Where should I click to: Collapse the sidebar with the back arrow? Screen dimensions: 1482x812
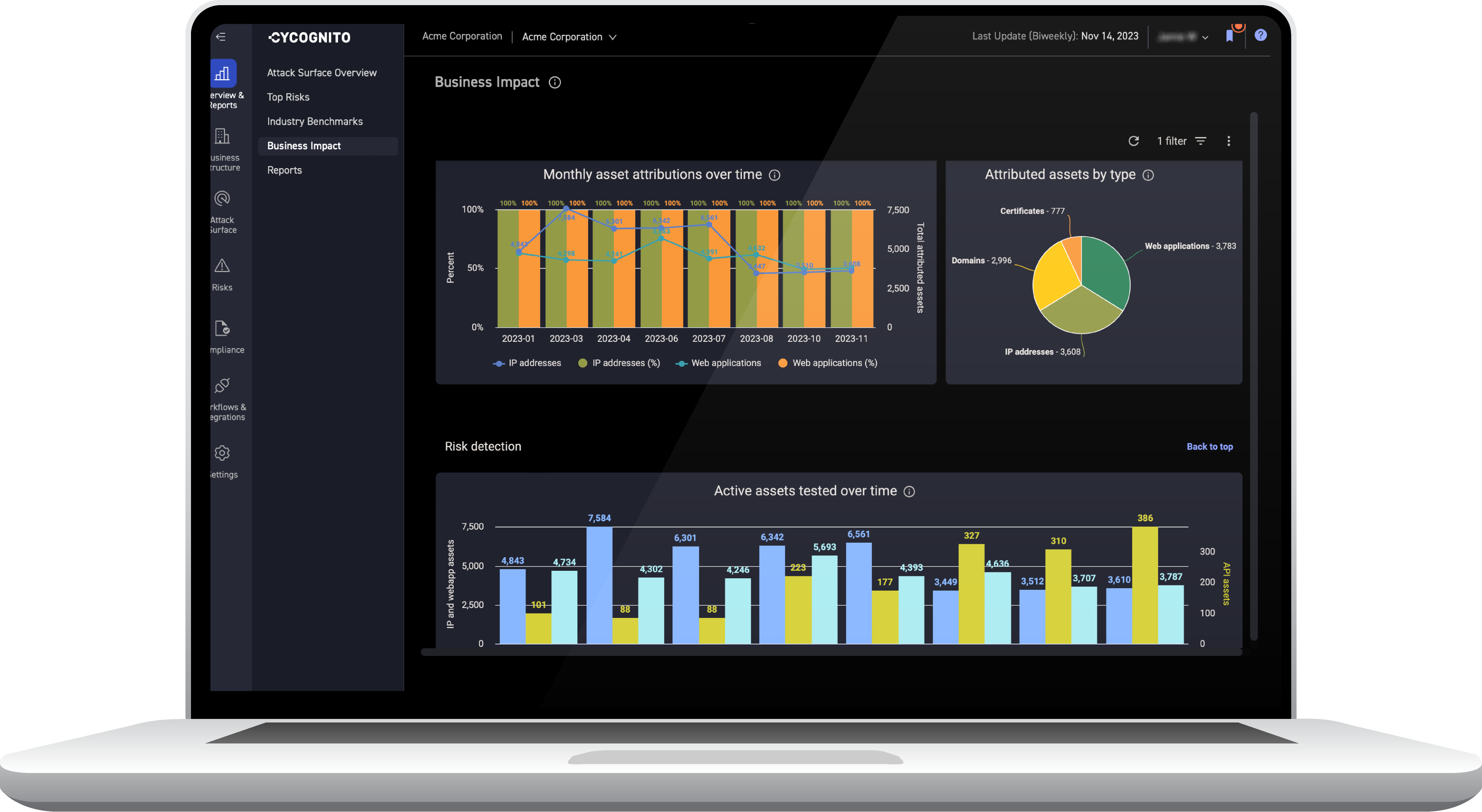pos(220,36)
